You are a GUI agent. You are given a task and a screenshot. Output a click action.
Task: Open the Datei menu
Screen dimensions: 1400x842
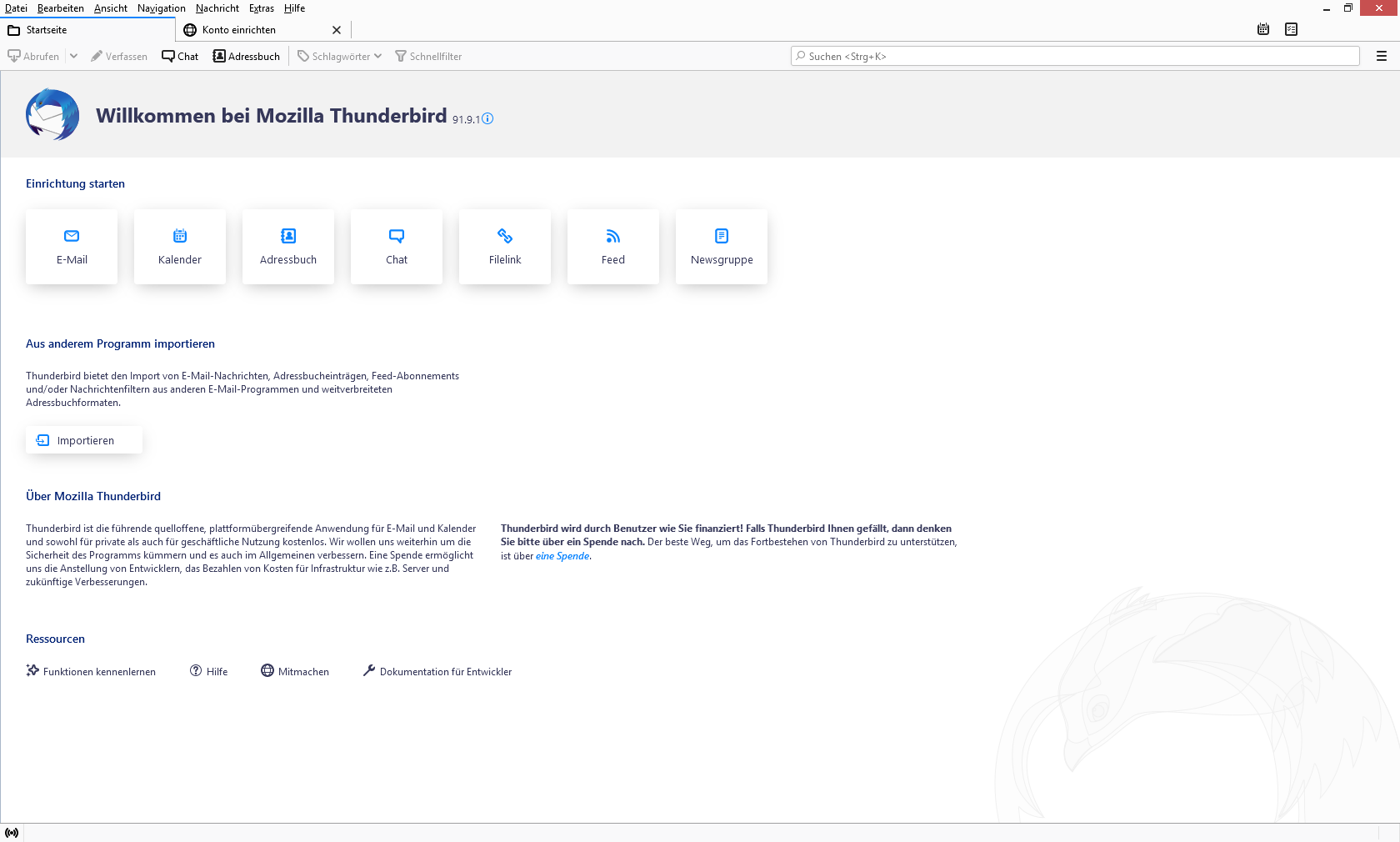(16, 8)
